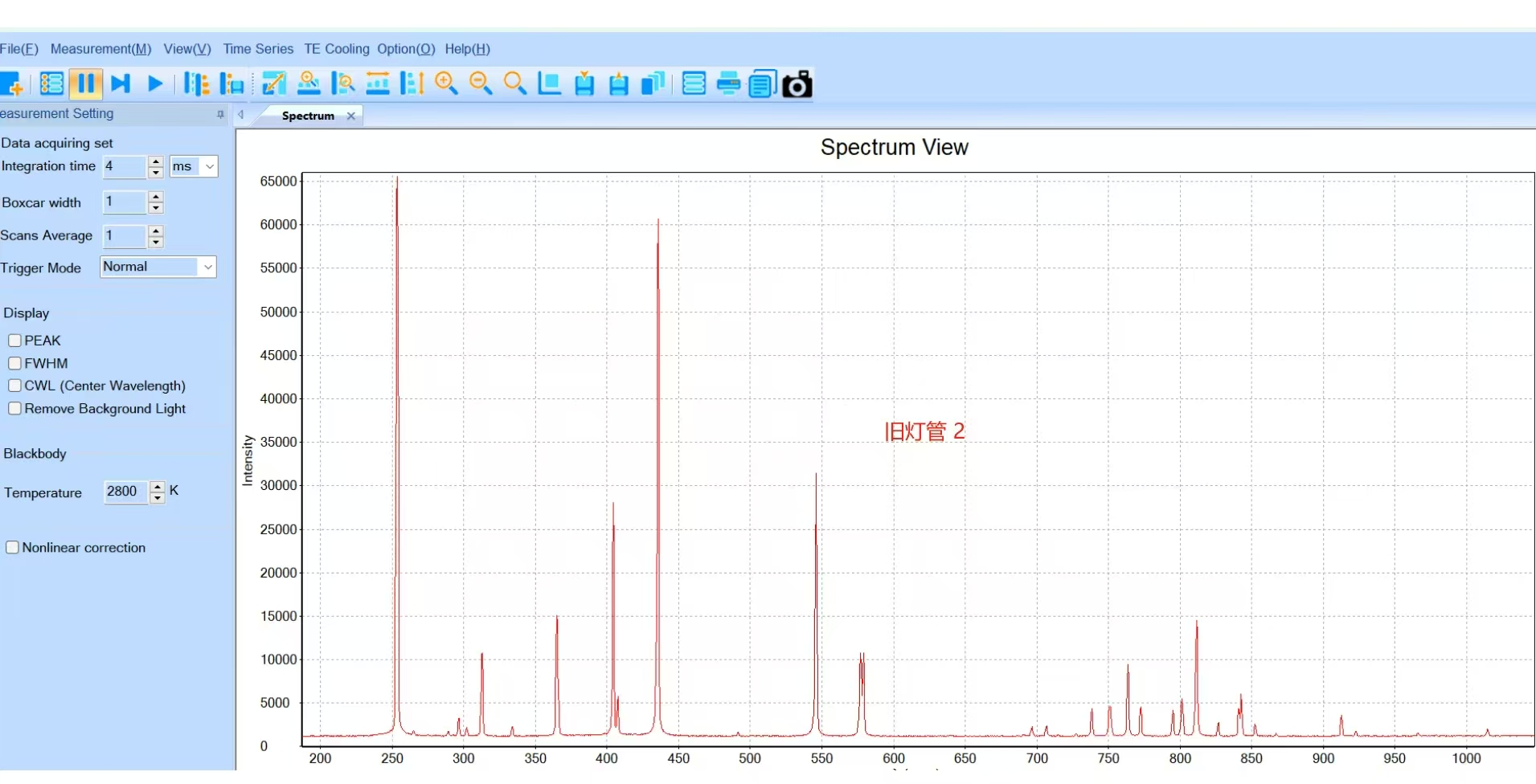Click the printer icon in toolbar
This screenshot has width=1536, height=784.
pyautogui.click(x=728, y=84)
